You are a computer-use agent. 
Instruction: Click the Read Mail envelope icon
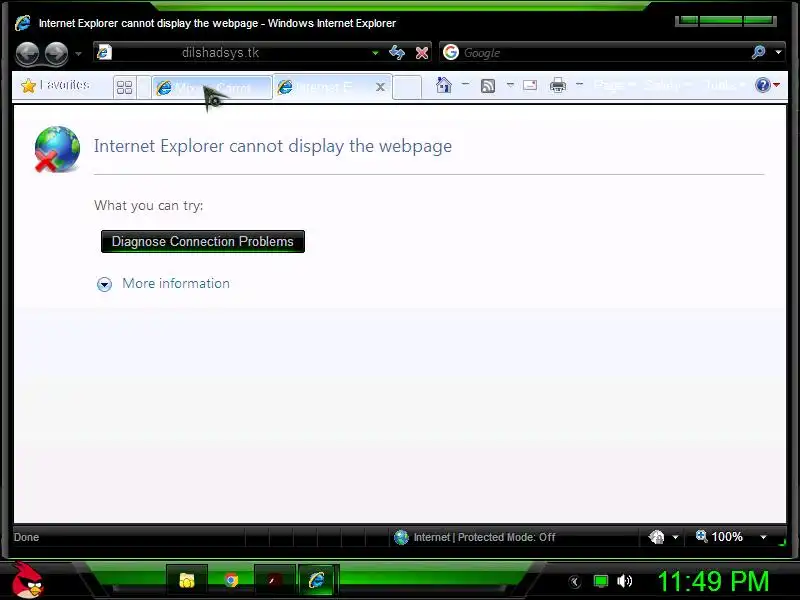click(530, 85)
